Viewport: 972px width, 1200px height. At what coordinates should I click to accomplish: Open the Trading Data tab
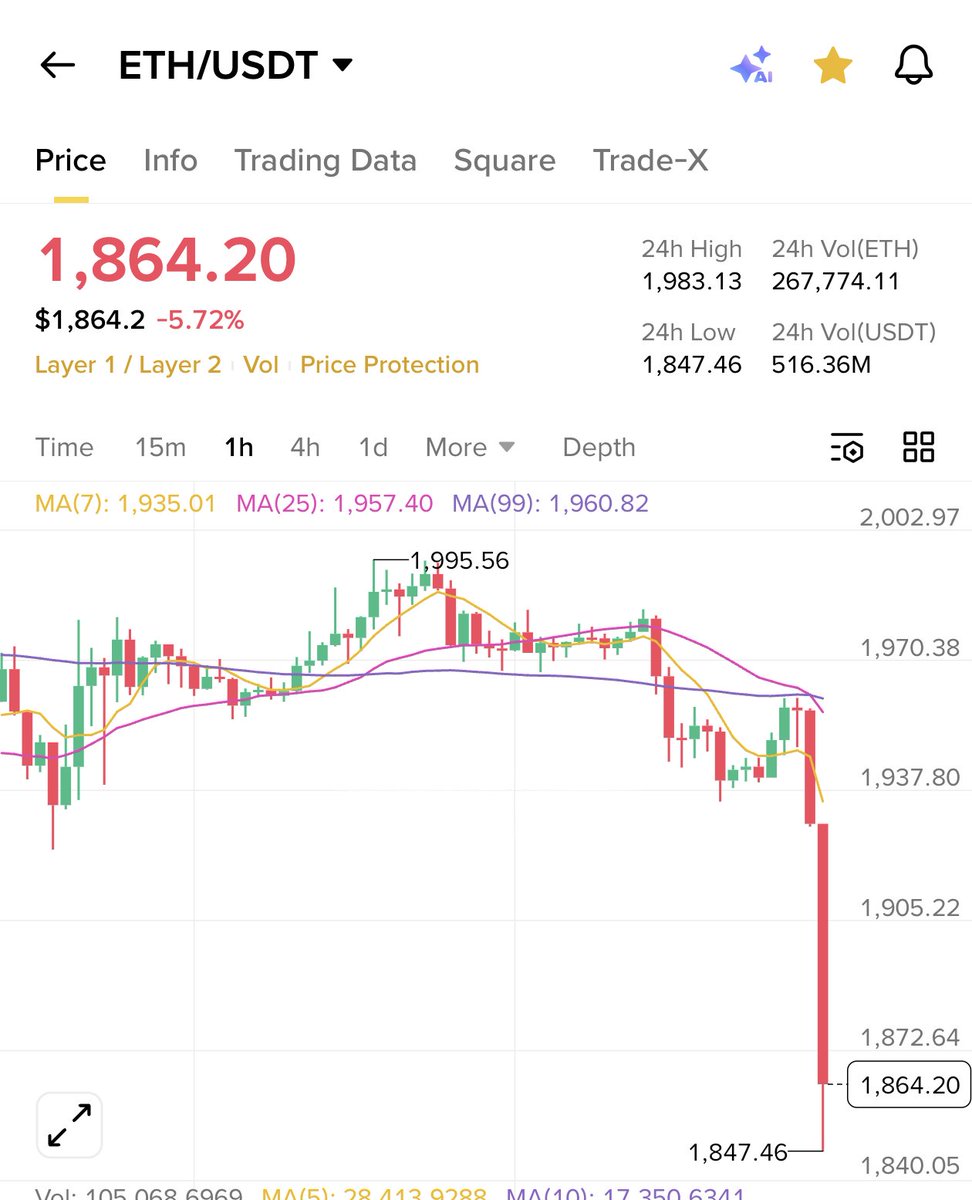click(x=325, y=161)
